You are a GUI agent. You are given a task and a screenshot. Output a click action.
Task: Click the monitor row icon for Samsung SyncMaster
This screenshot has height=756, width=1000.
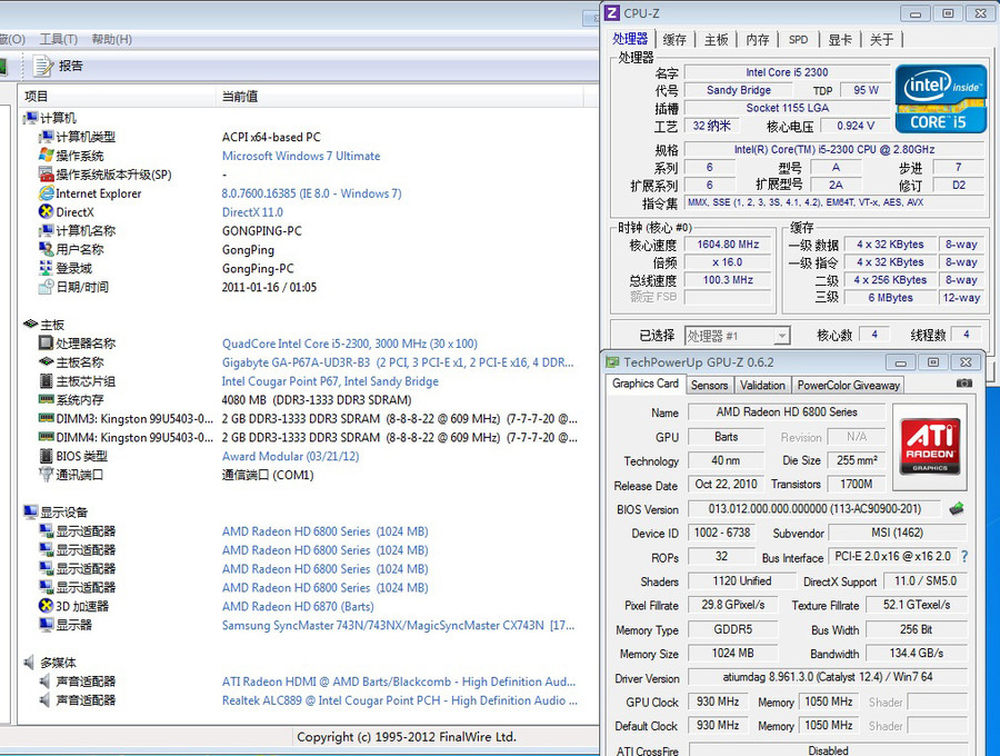[46, 625]
